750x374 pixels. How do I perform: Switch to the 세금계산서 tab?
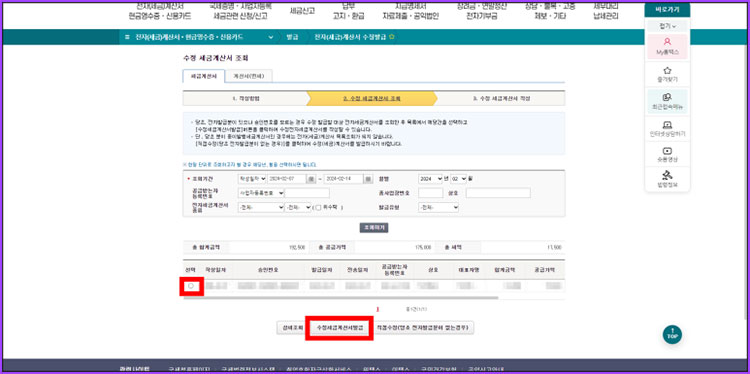(204, 76)
